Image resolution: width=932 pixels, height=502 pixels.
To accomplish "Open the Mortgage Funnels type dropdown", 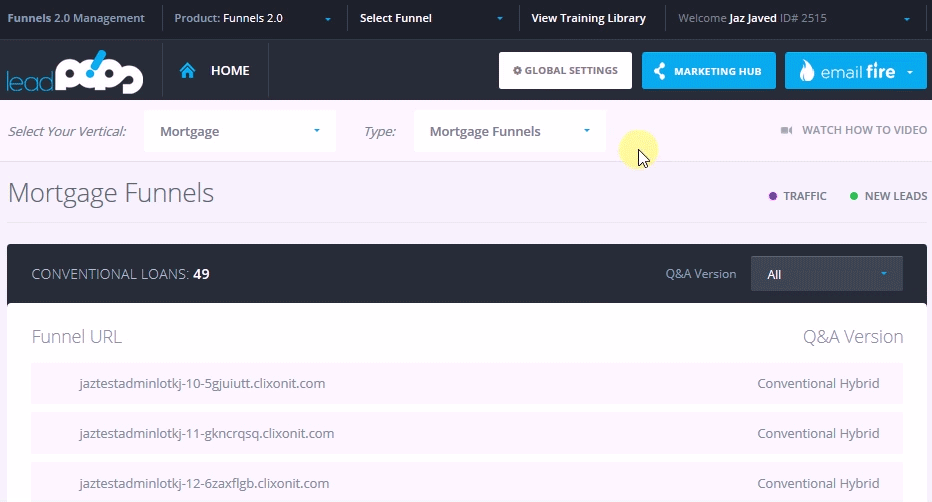I will [510, 131].
